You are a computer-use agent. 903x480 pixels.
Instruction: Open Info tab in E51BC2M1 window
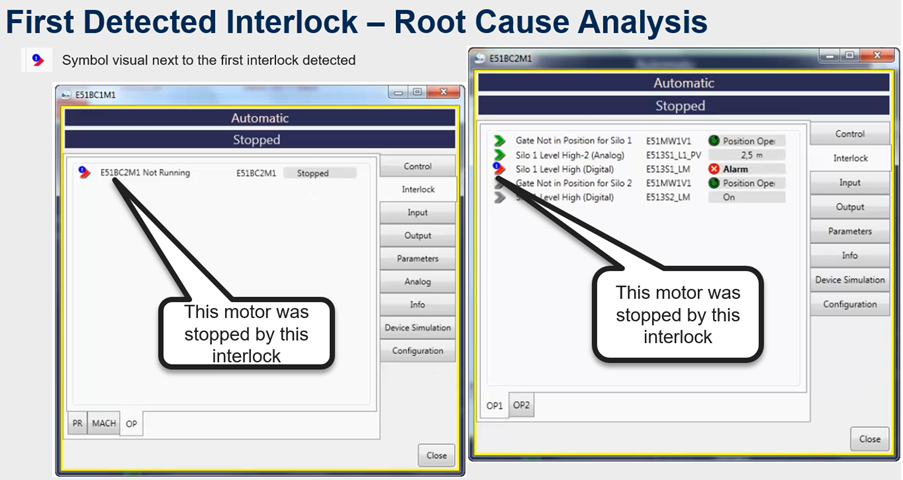pos(849,255)
